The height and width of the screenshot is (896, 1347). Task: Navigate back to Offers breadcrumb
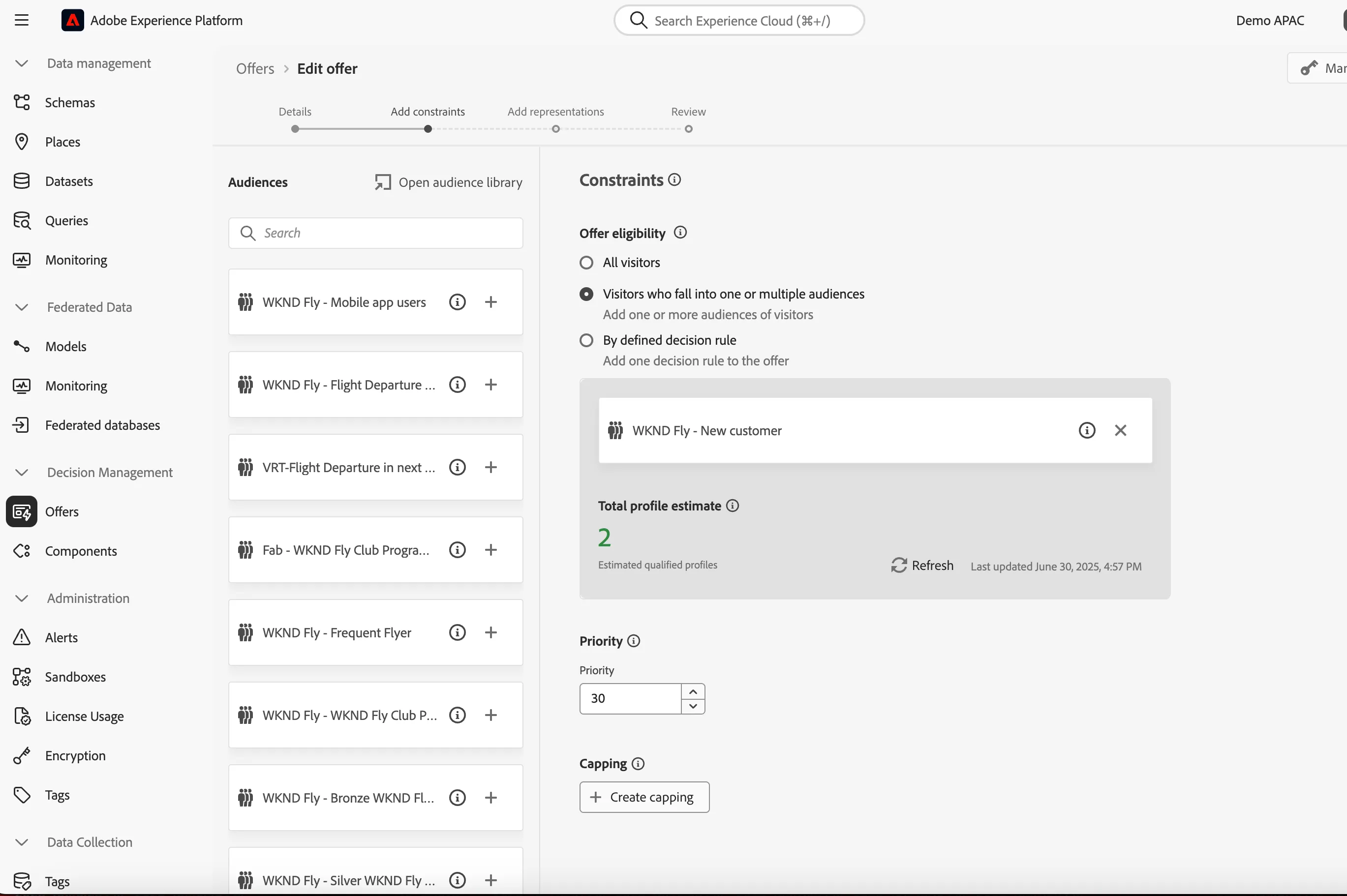pos(255,68)
